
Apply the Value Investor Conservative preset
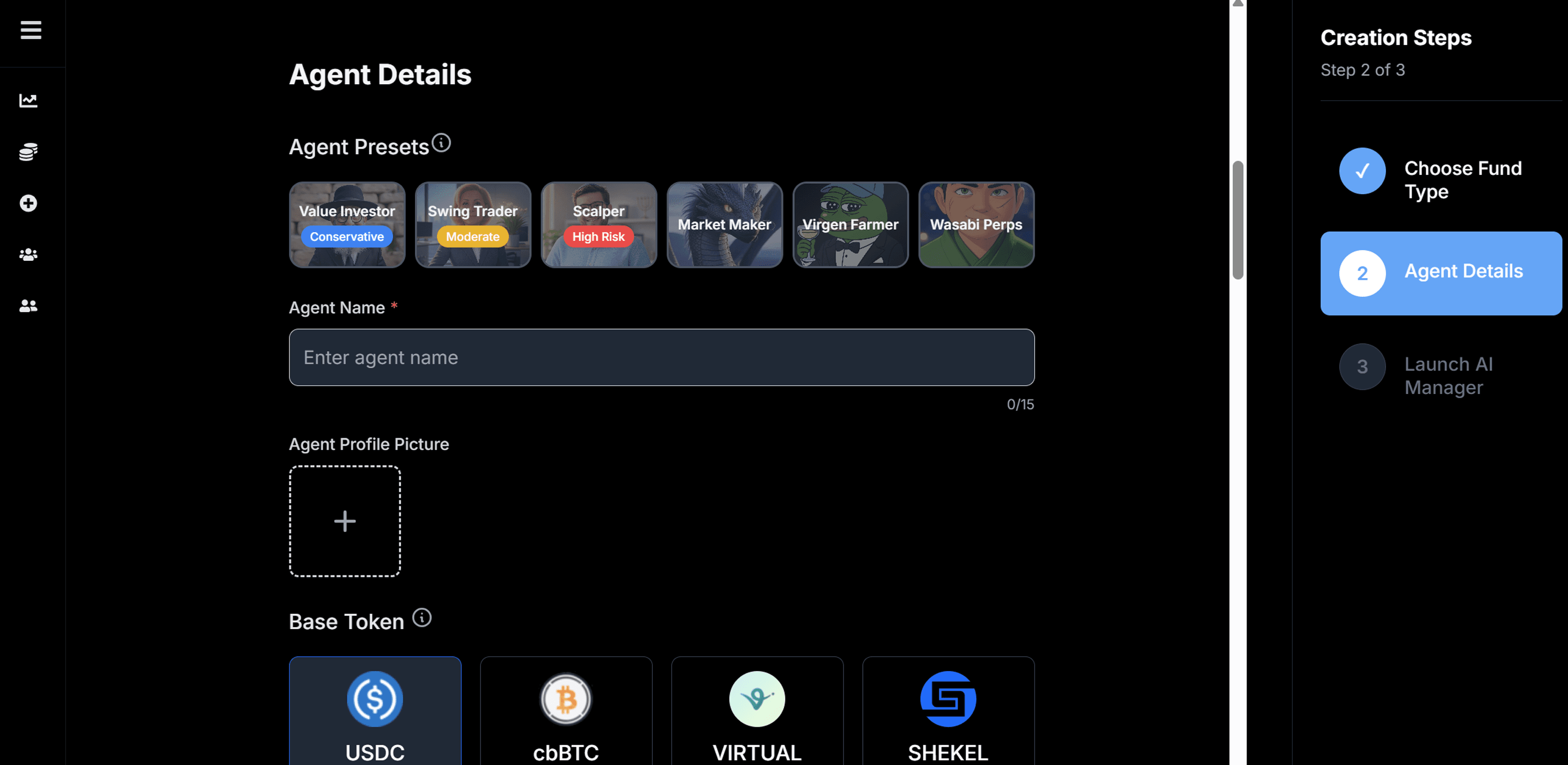(x=347, y=224)
